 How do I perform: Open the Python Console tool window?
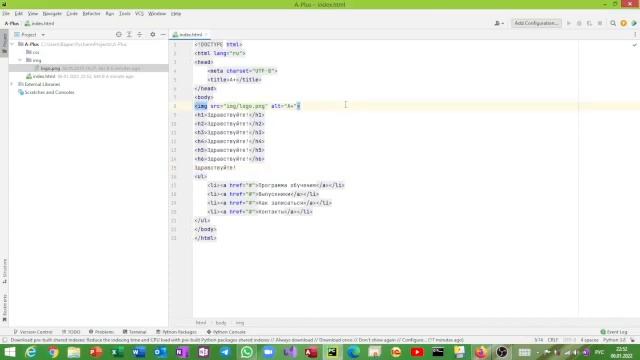click(226, 332)
